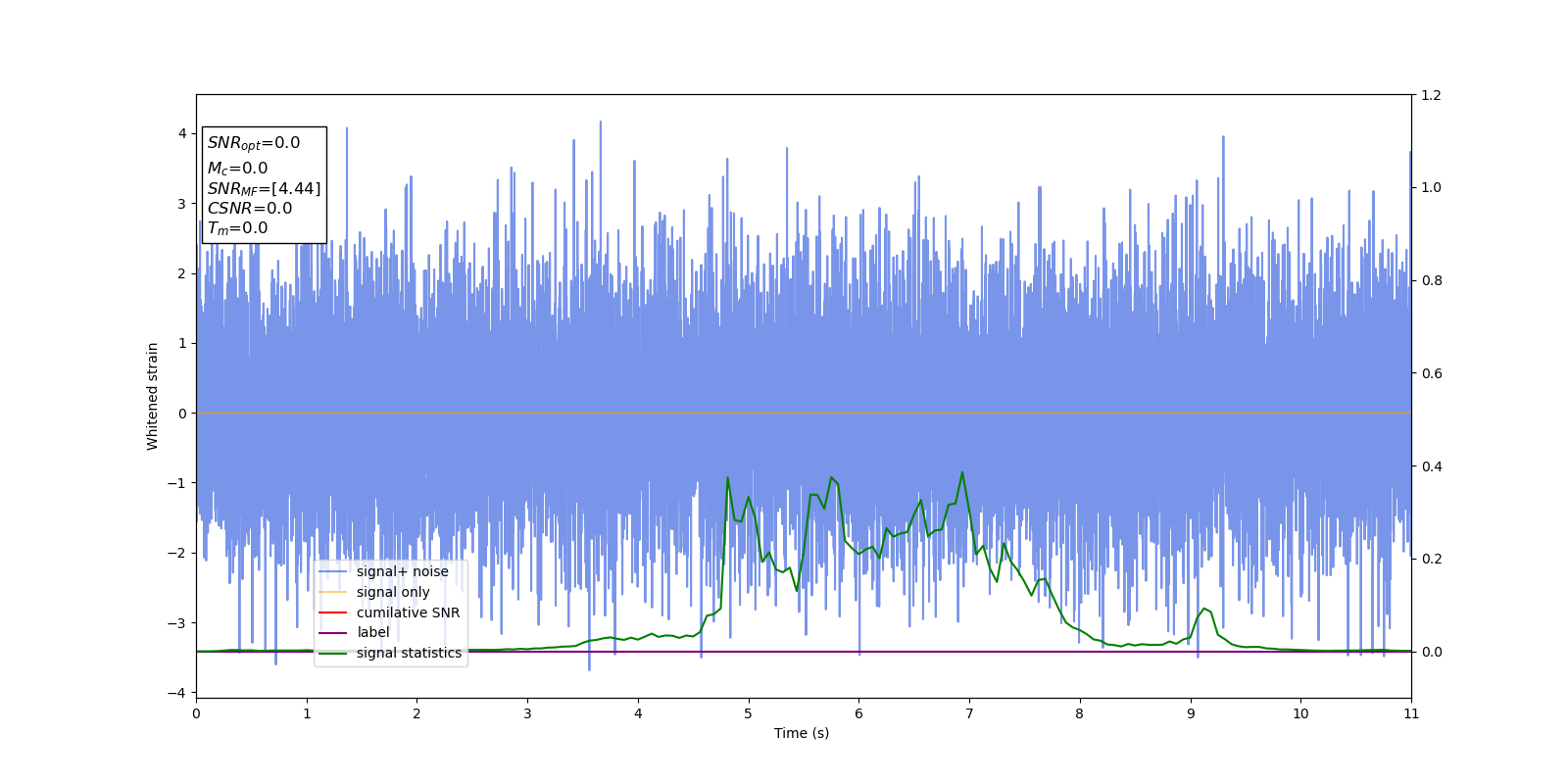
Task: Click the x-axis tick label 5
Action: (x=748, y=713)
